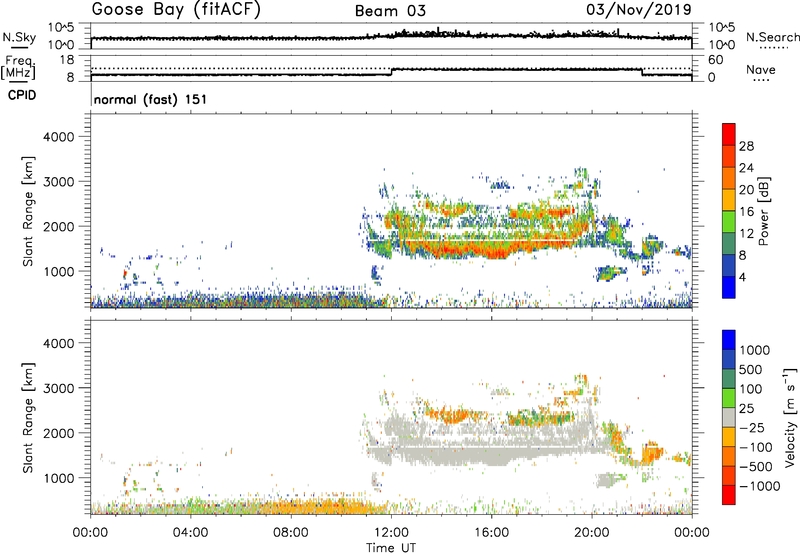Click the "Velocity [m s⁻¹]" colorbar title
This screenshot has width=800, height=554.
[x=789, y=417]
